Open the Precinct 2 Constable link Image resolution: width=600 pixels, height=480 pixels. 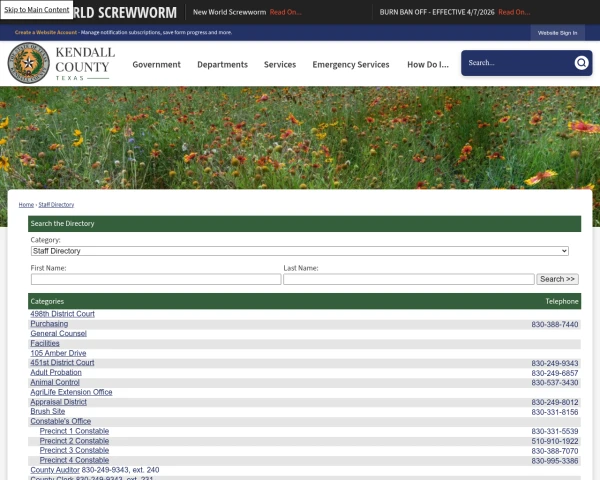[x=74, y=441]
